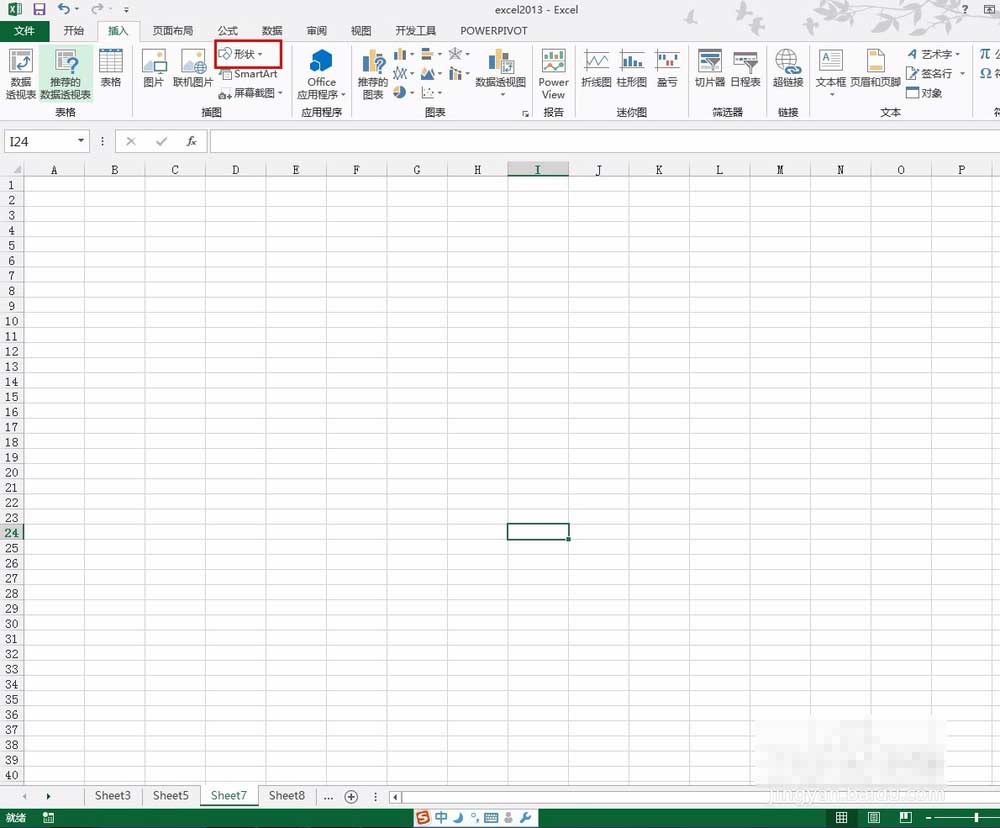Expand the Name Box dropdown arrow
Viewport: 1000px width, 828px height.
tap(81, 142)
